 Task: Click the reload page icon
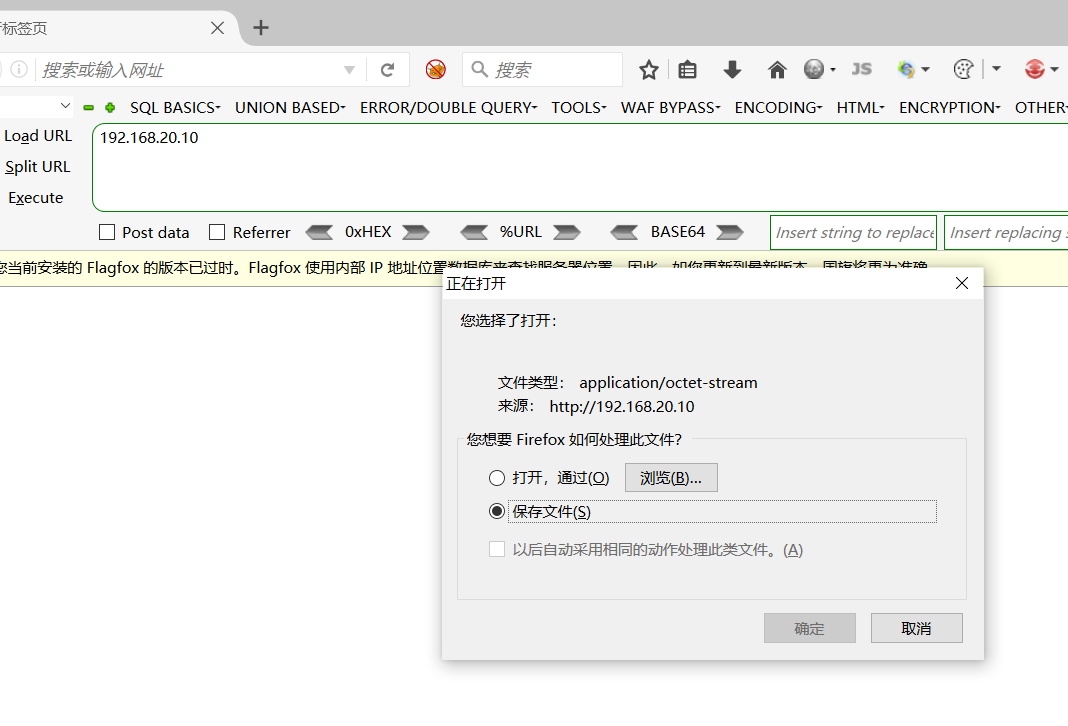[387, 70]
